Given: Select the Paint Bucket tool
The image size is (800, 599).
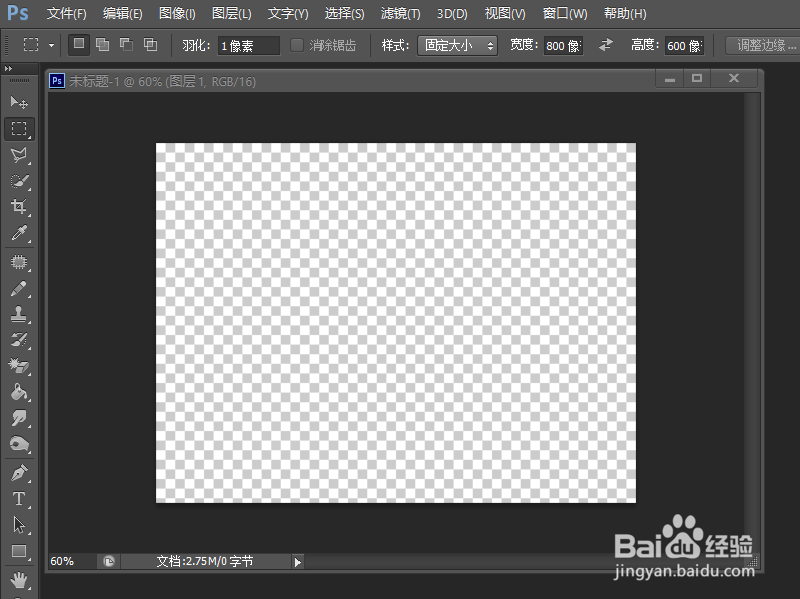Looking at the screenshot, I should click(x=19, y=392).
